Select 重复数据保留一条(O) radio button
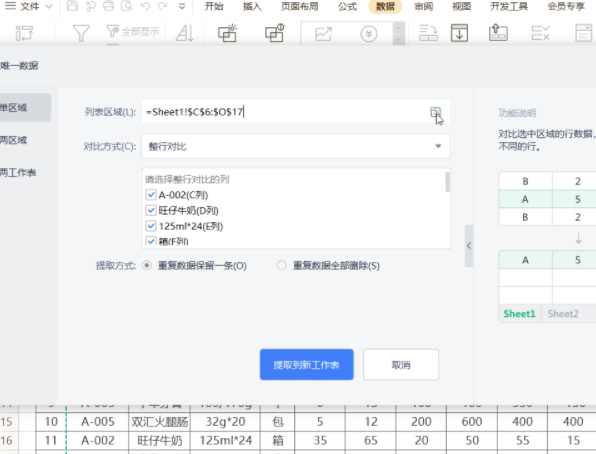596x454 pixels. [x=147, y=265]
